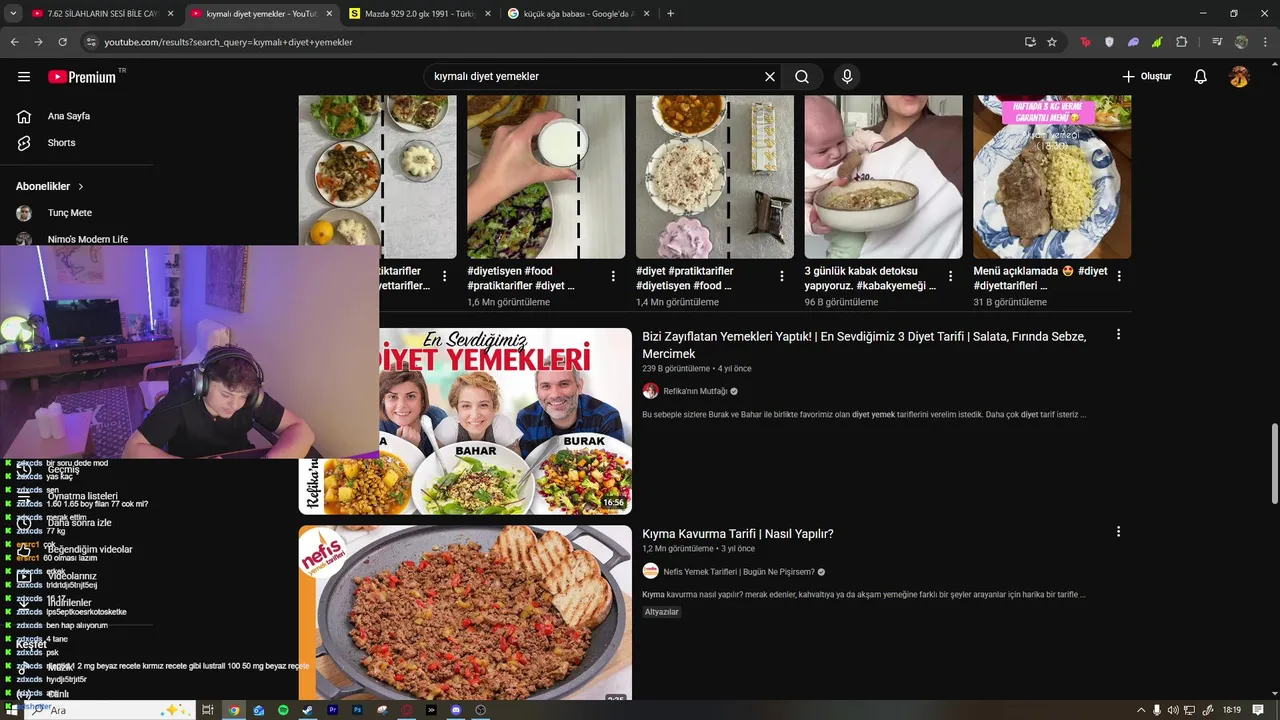Image resolution: width=1280 pixels, height=720 pixels.
Task: Expand the Abonelikler section chevron
Action: click(81, 187)
